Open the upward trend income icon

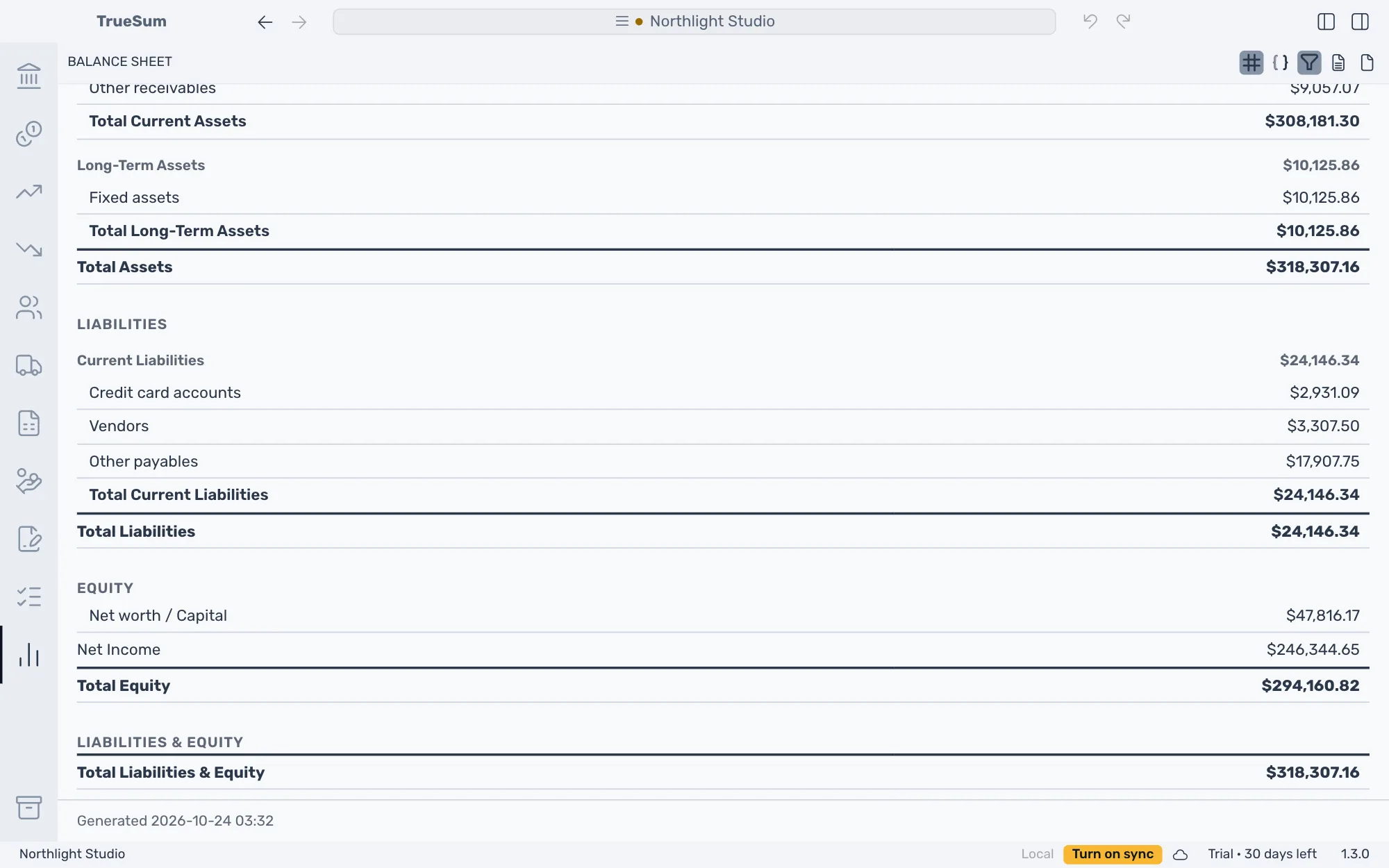point(28,192)
